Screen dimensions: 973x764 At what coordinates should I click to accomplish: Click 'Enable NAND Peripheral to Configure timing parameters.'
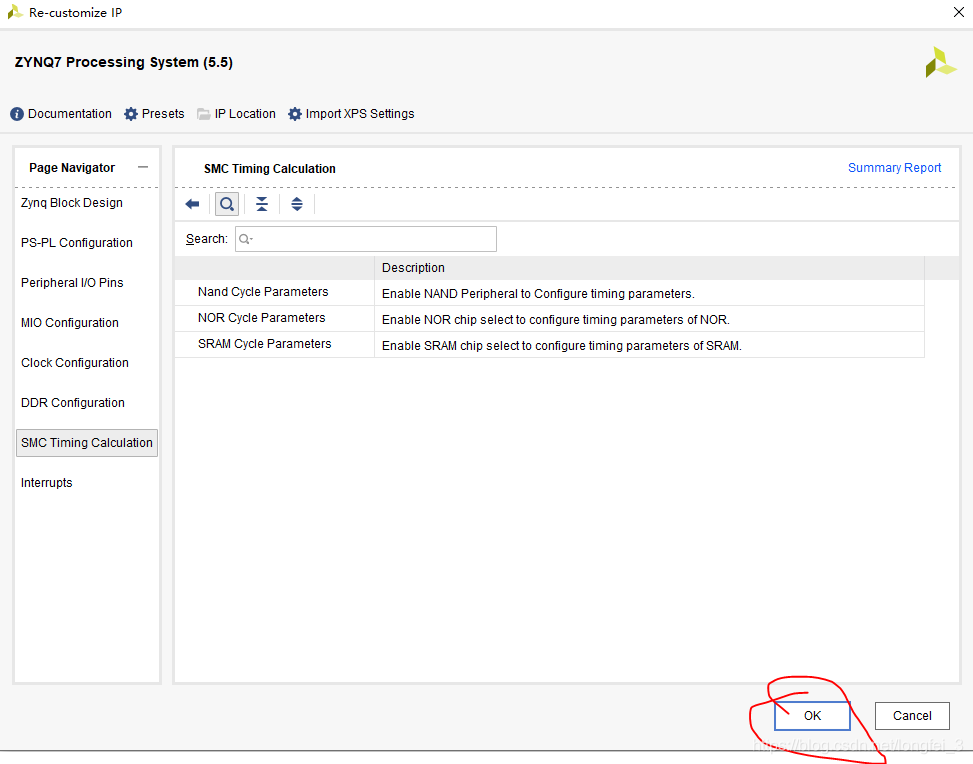point(538,294)
